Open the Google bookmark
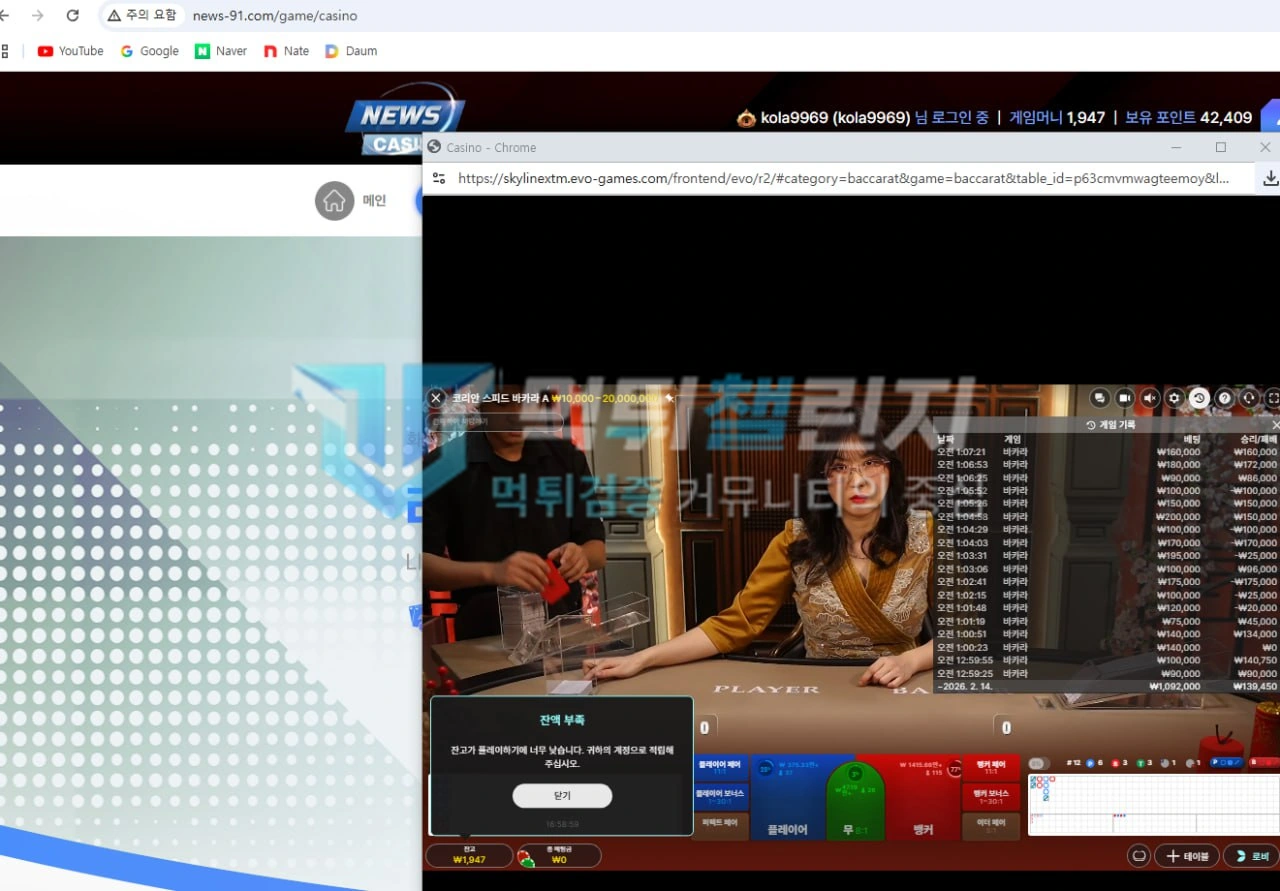The image size is (1280, 891). pyautogui.click(x=149, y=51)
